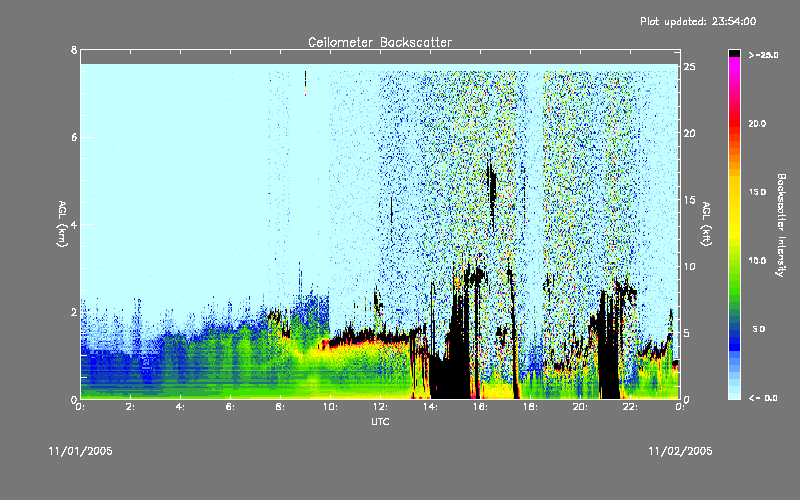Select the "Plot updated: 23:54:00" timestamp
The height and width of the screenshot is (500, 800).
[698, 21]
